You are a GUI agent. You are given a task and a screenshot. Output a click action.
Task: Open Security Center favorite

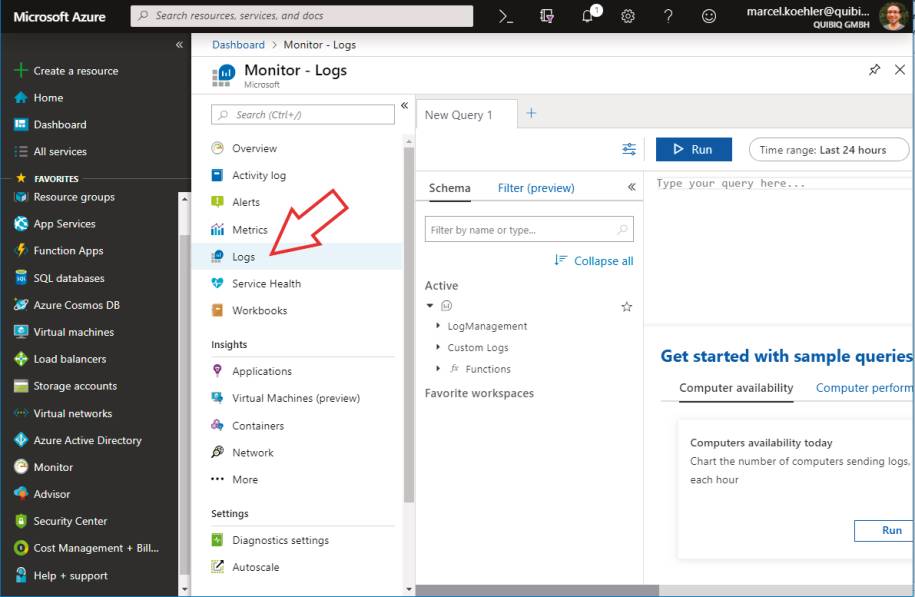[x=61, y=521]
